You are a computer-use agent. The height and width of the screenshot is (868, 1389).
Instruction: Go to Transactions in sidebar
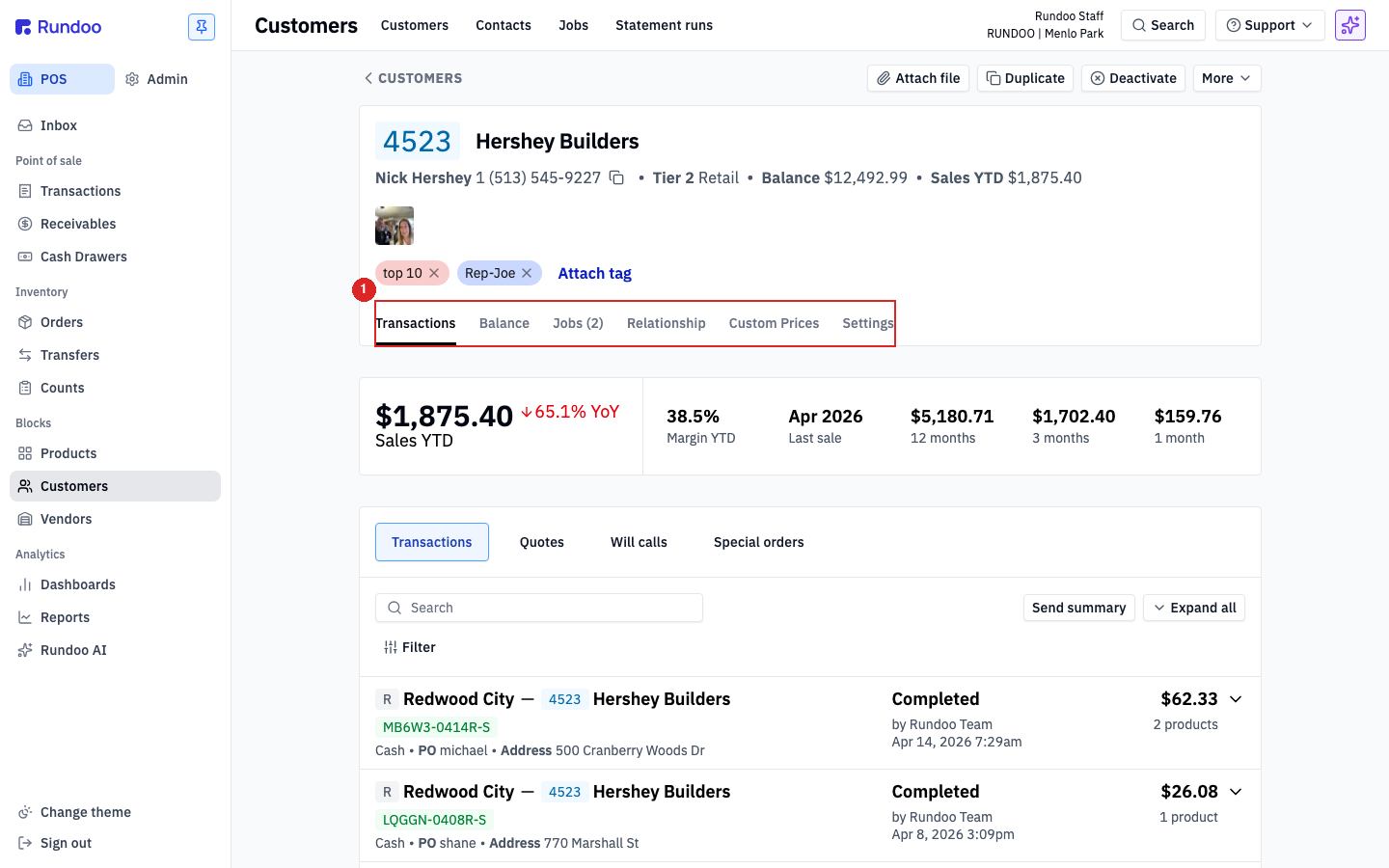(116, 191)
